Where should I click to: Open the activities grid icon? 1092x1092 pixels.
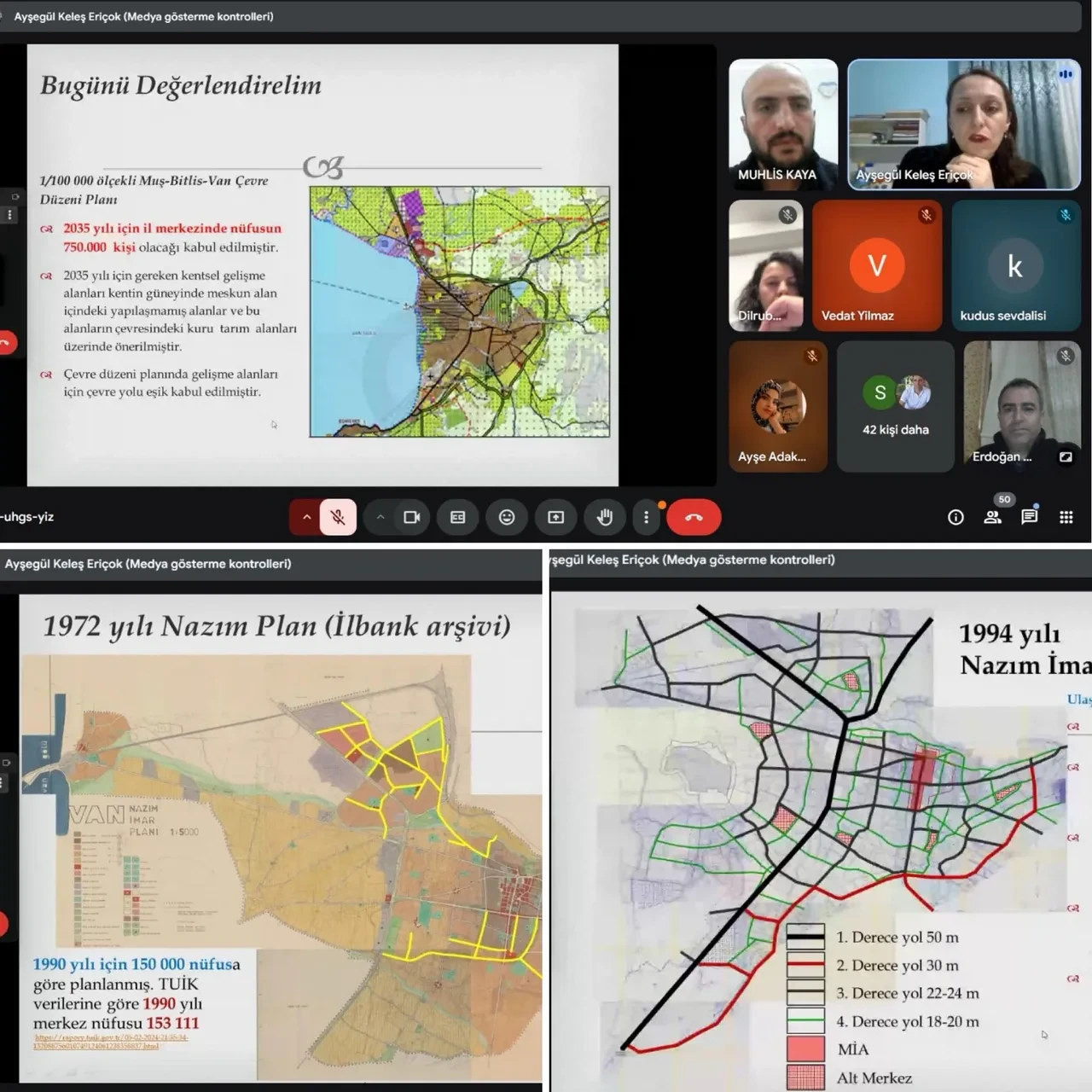[x=1066, y=517]
